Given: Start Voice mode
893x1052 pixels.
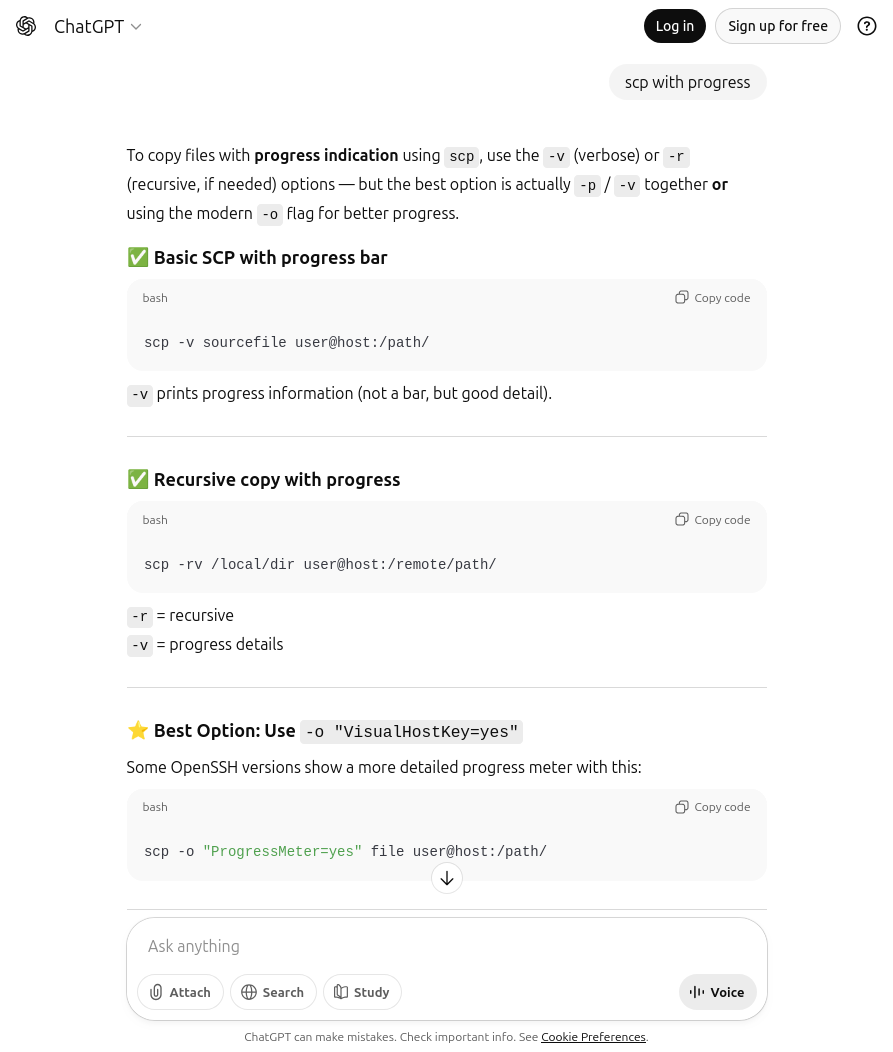Looking at the screenshot, I should 717,992.
